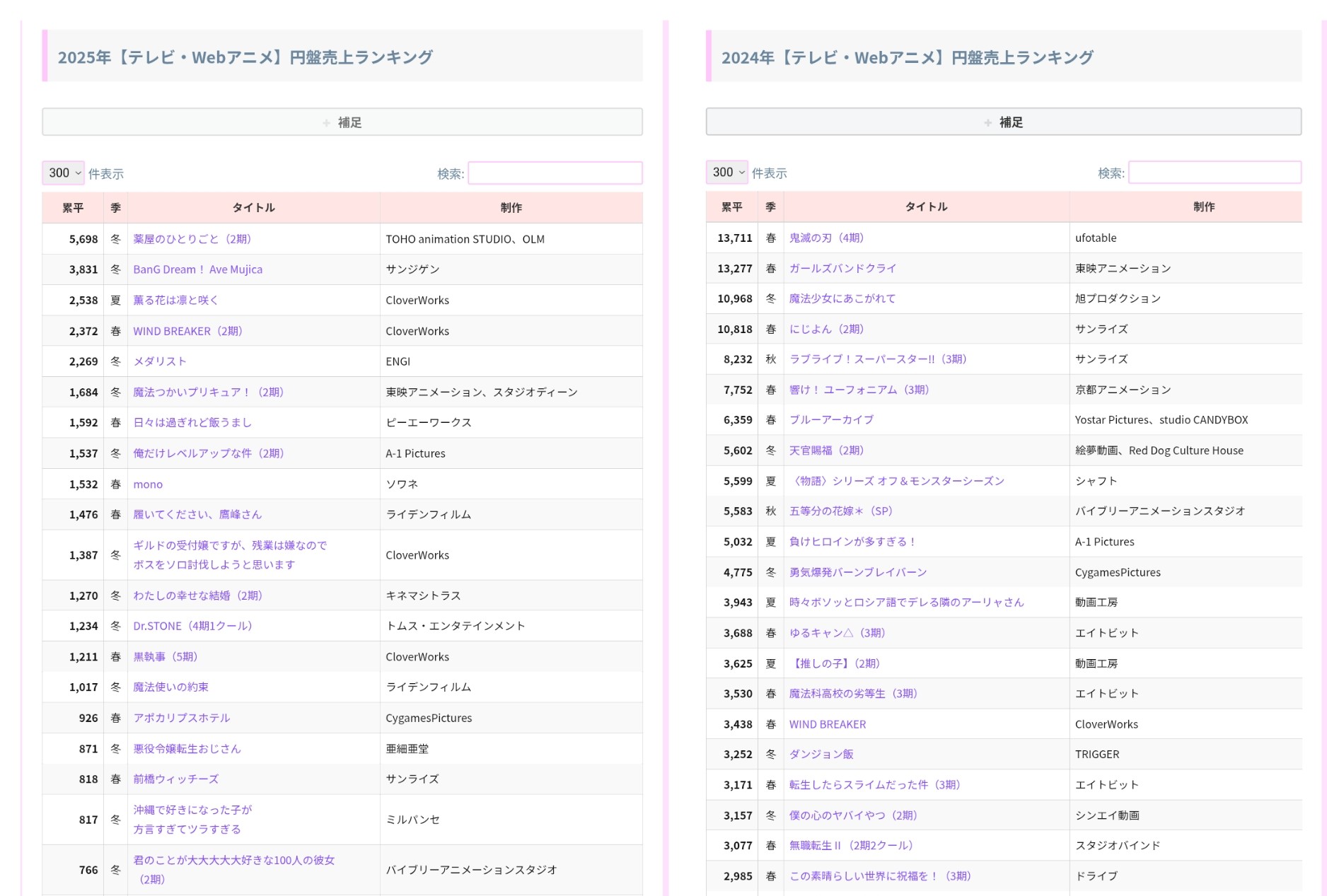Sort 2025 table by タイトル column header
The image size is (1327, 896).
tap(253, 208)
